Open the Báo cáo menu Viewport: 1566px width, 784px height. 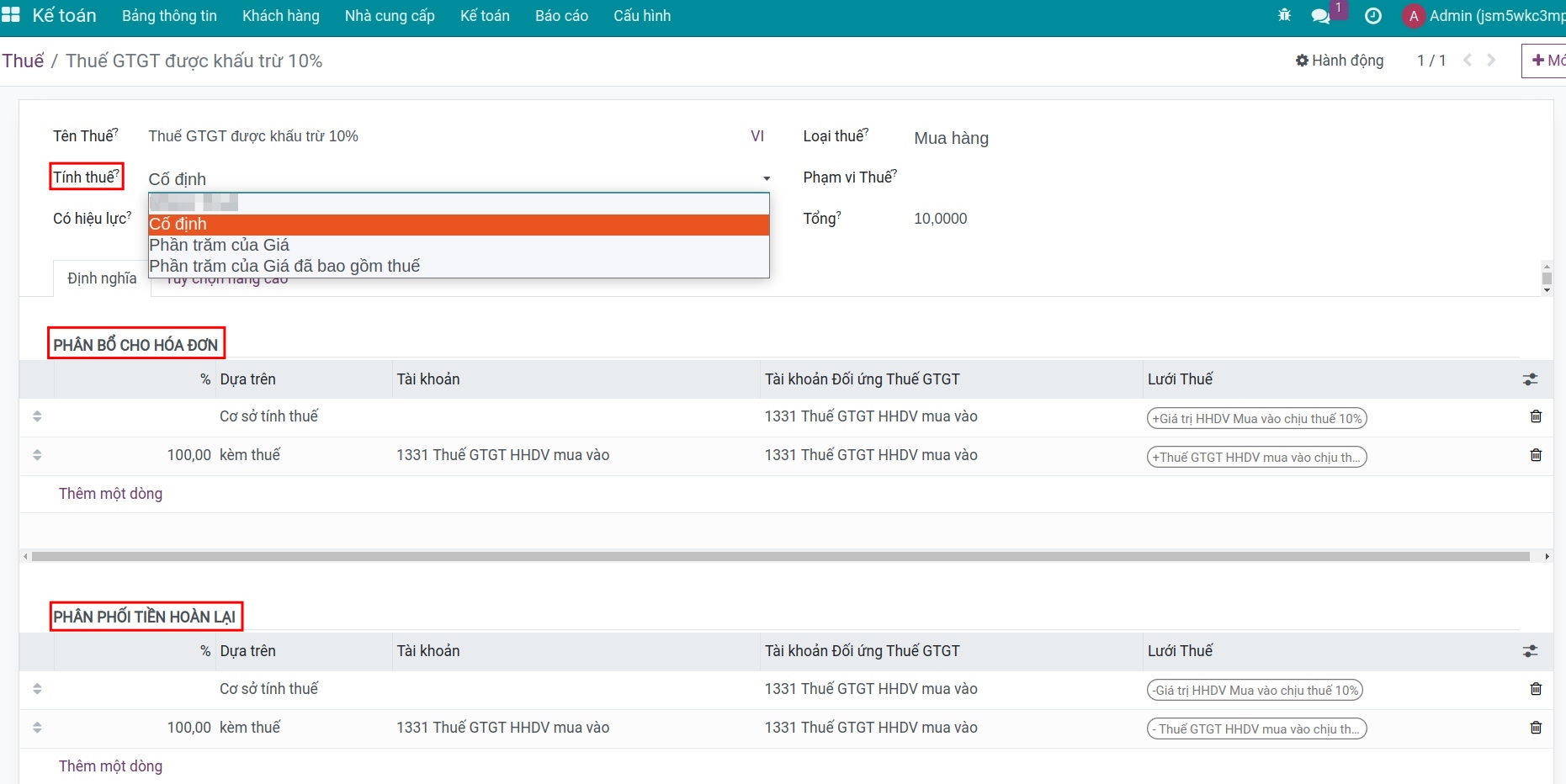coord(561,16)
